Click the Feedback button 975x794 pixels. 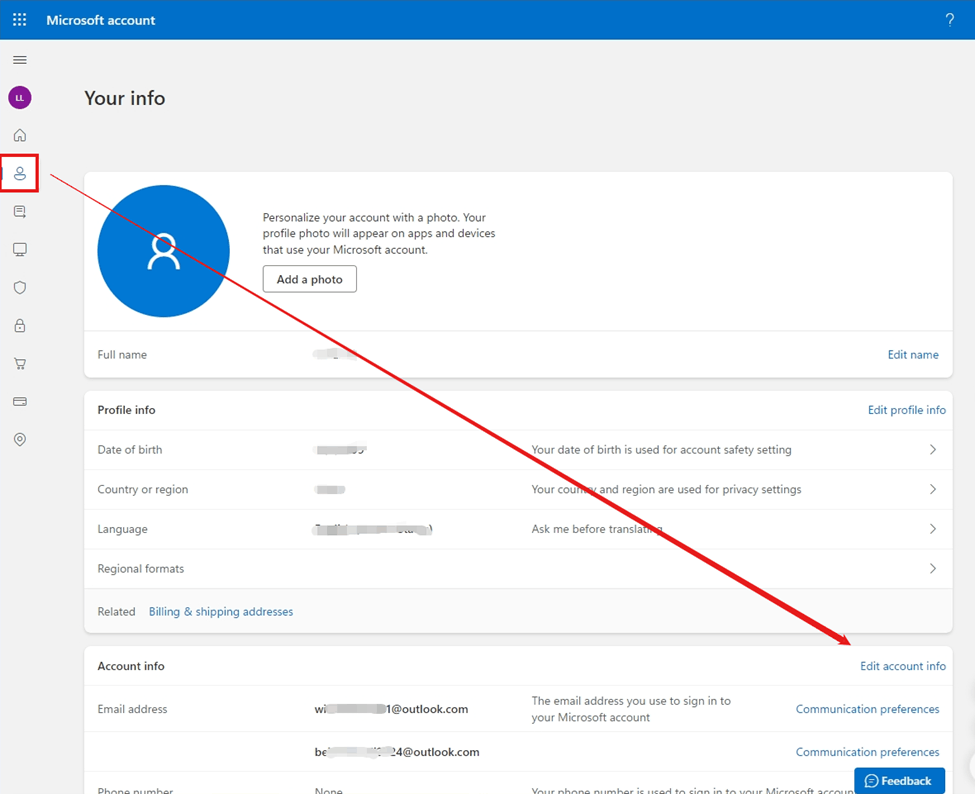click(x=899, y=780)
